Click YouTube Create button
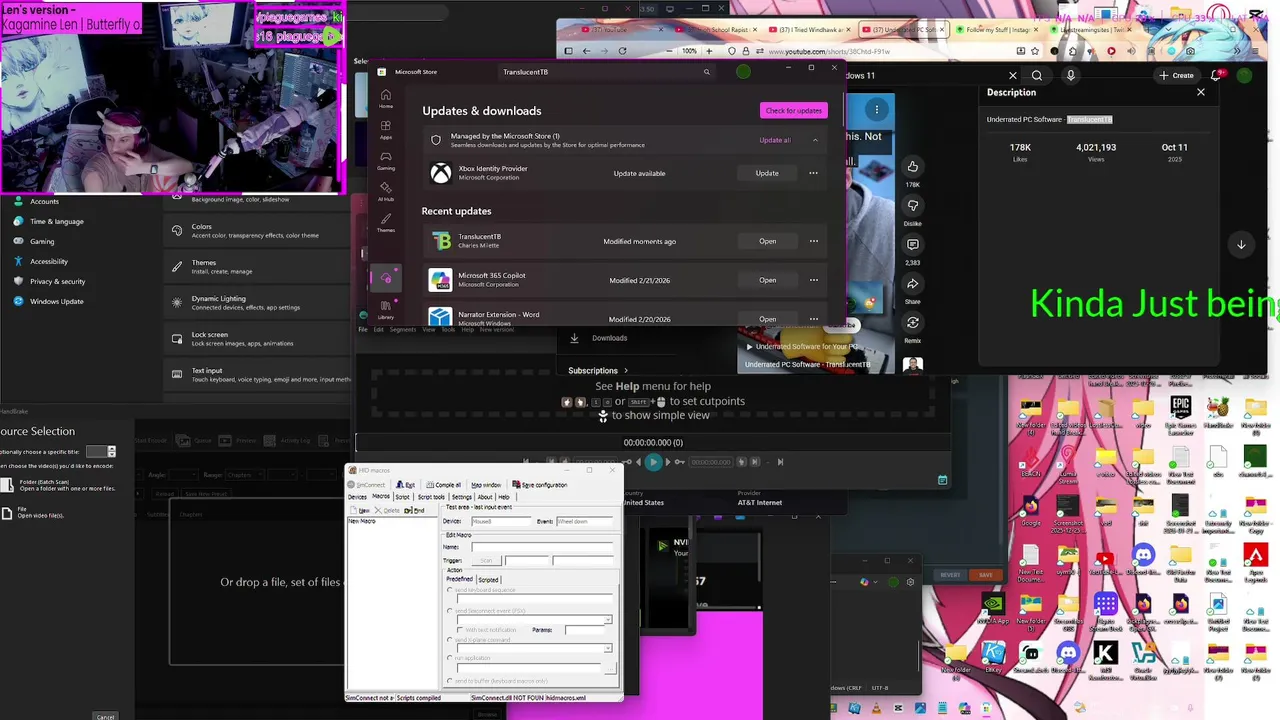 click(1176, 75)
